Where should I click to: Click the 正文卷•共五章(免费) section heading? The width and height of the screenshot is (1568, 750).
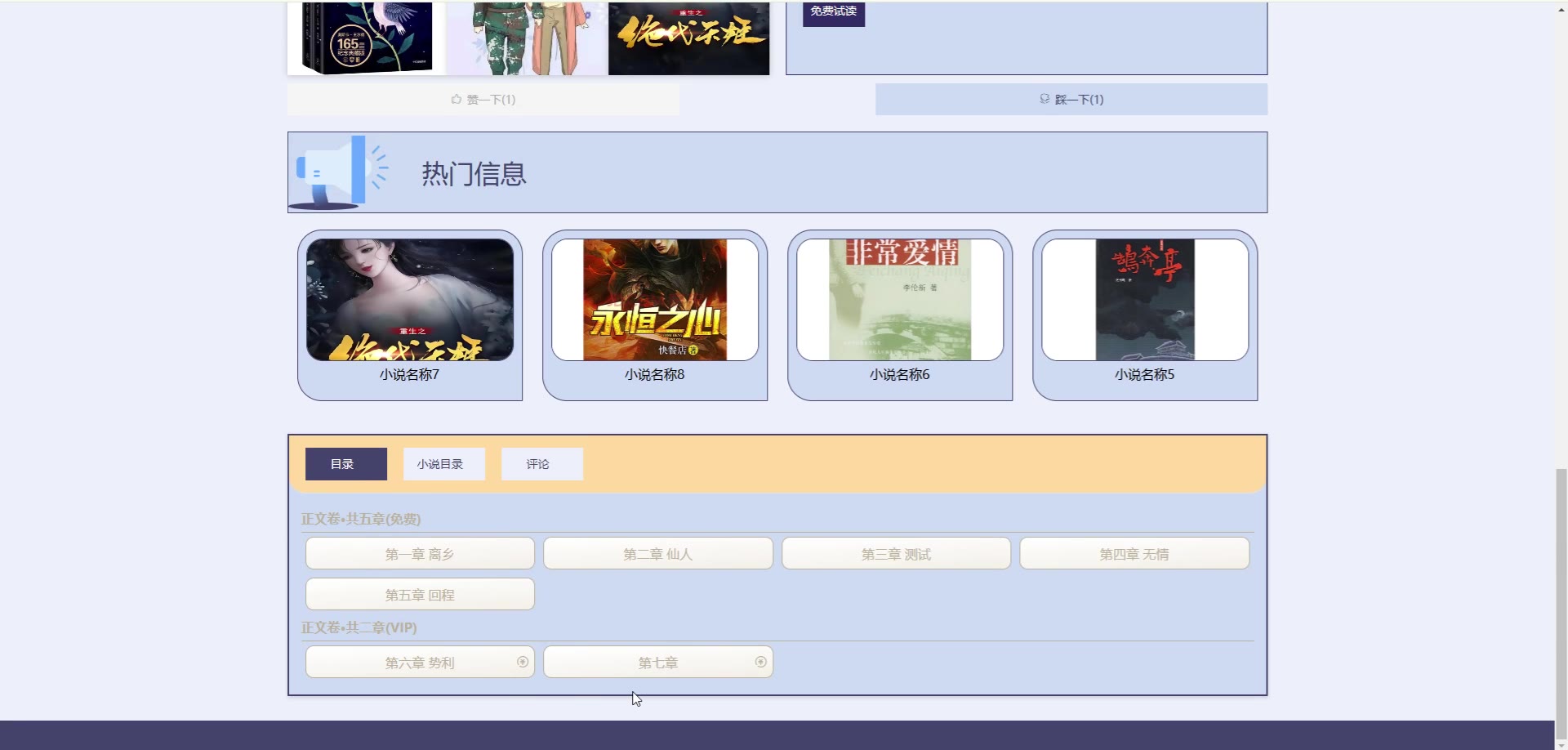tap(361, 519)
